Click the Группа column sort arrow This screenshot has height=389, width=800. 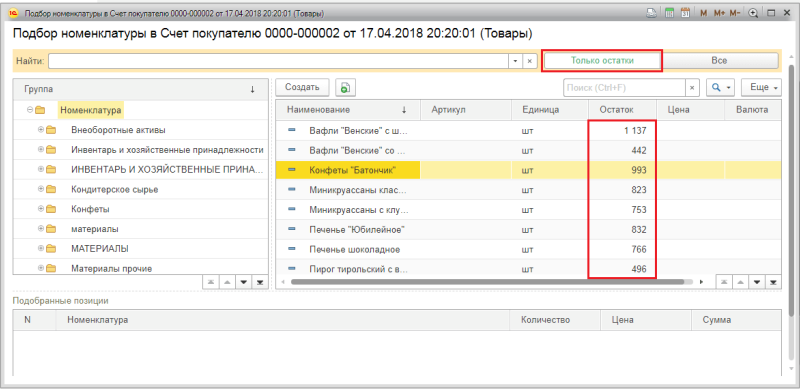pos(252,89)
